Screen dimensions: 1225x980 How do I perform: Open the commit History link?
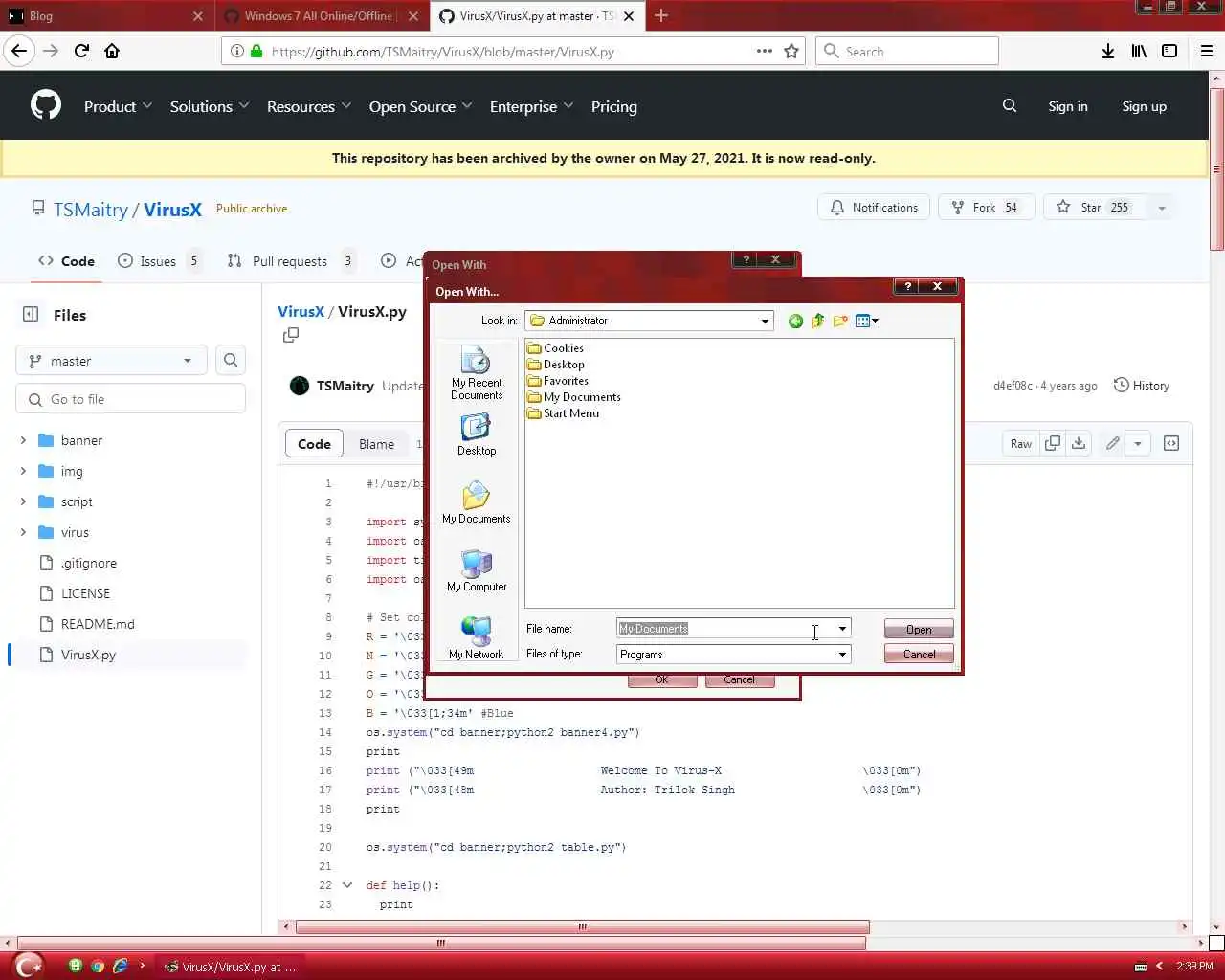(1142, 385)
